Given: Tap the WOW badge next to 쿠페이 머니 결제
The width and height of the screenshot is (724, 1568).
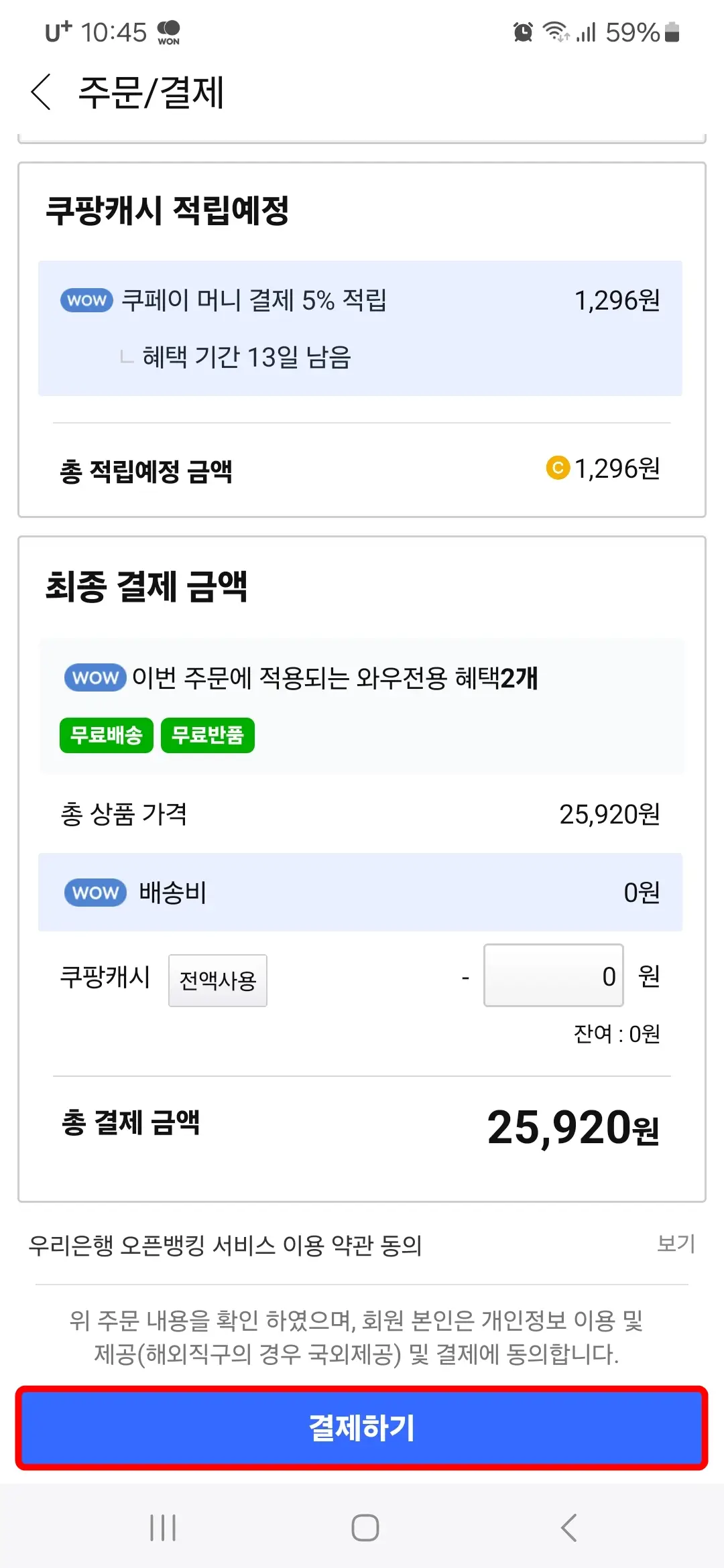Looking at the screenshot, I should [x=84, y=300].
